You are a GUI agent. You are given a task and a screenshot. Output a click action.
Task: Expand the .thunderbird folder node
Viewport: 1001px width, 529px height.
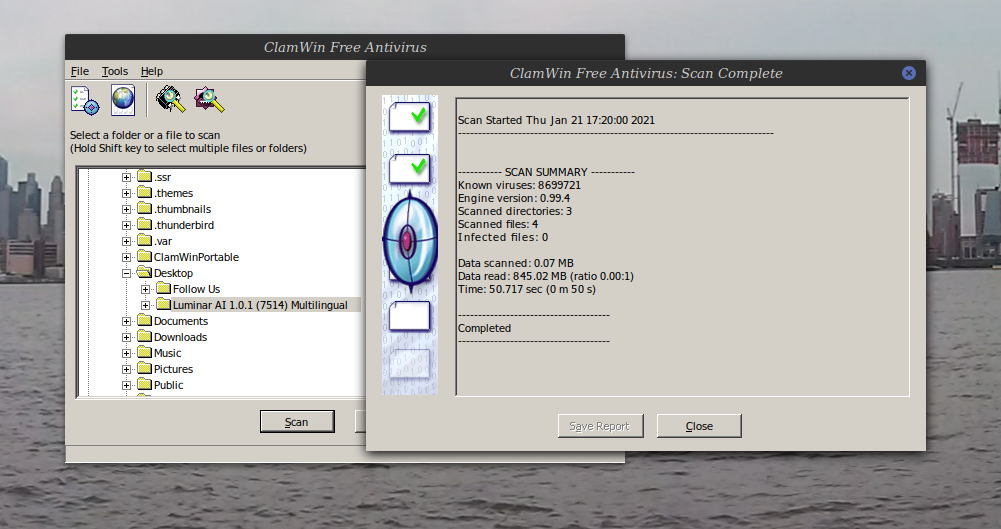point(126,225)
